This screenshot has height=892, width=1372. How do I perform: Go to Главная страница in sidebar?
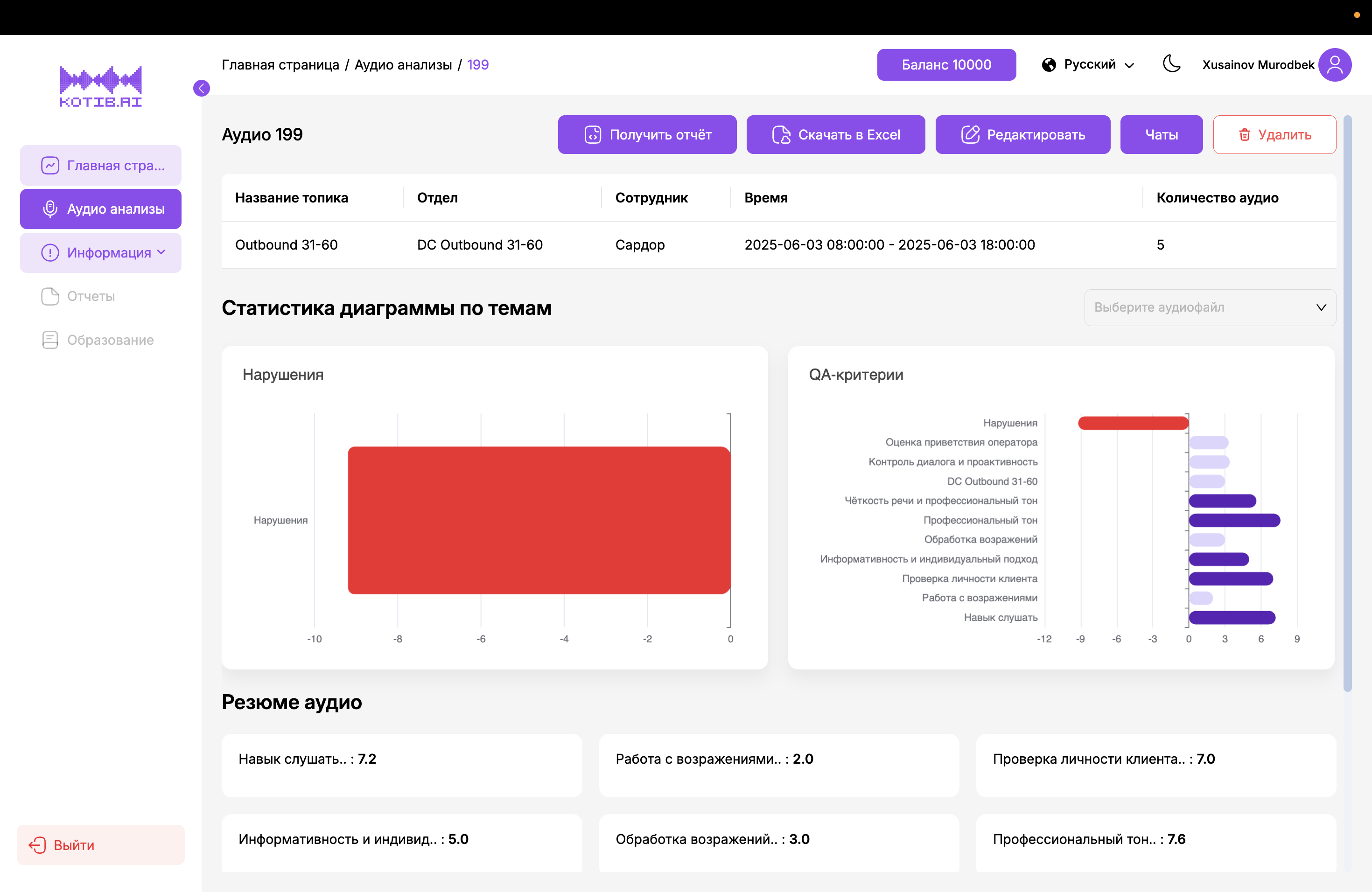(100, 165)
